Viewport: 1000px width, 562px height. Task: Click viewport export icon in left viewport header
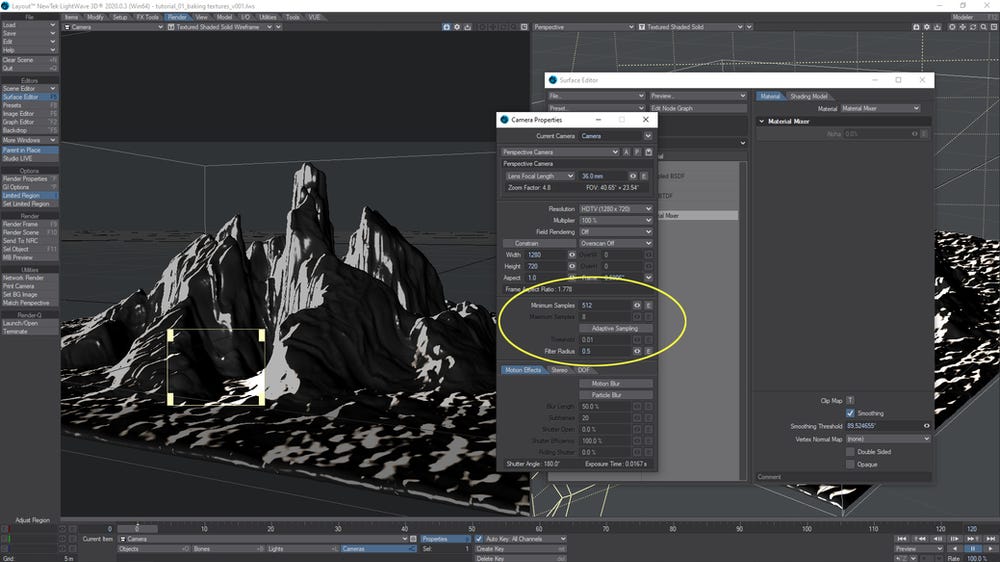click(x=467, y=27)
